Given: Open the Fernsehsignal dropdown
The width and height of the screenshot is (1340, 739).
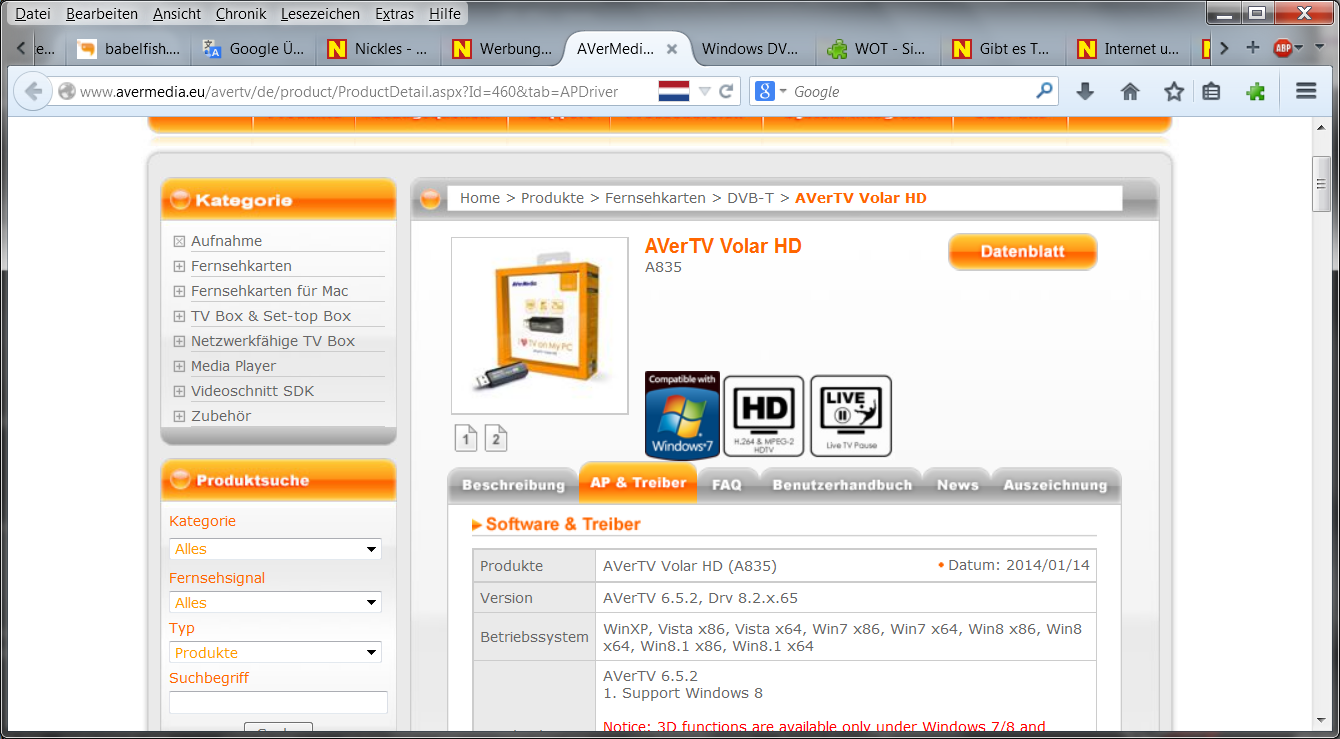Looking at the screenshot, I should coord(275,603).
